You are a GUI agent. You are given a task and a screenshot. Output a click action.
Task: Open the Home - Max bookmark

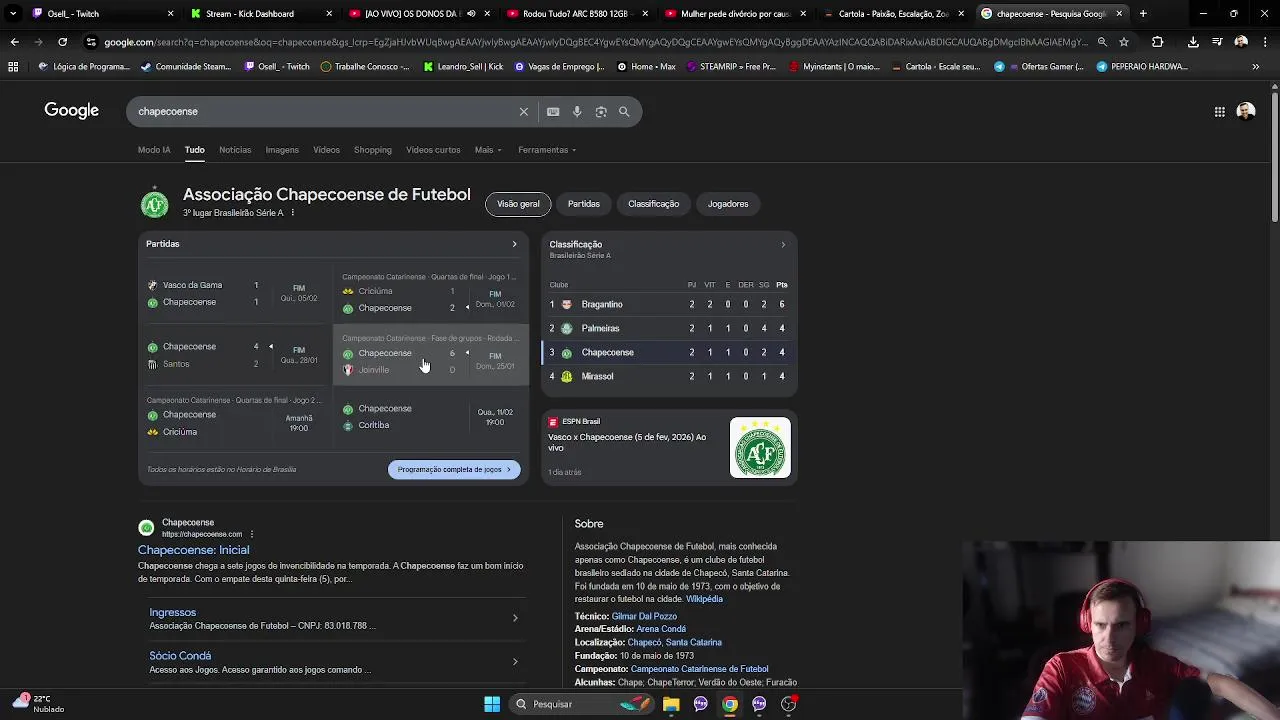pos(646,66)
